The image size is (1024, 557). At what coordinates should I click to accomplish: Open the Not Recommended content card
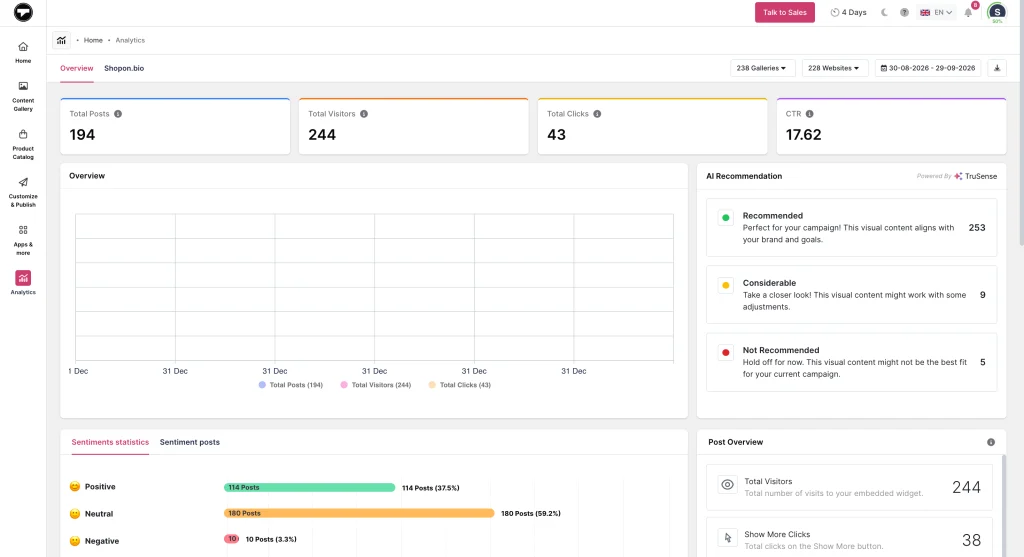coord(851,362)
